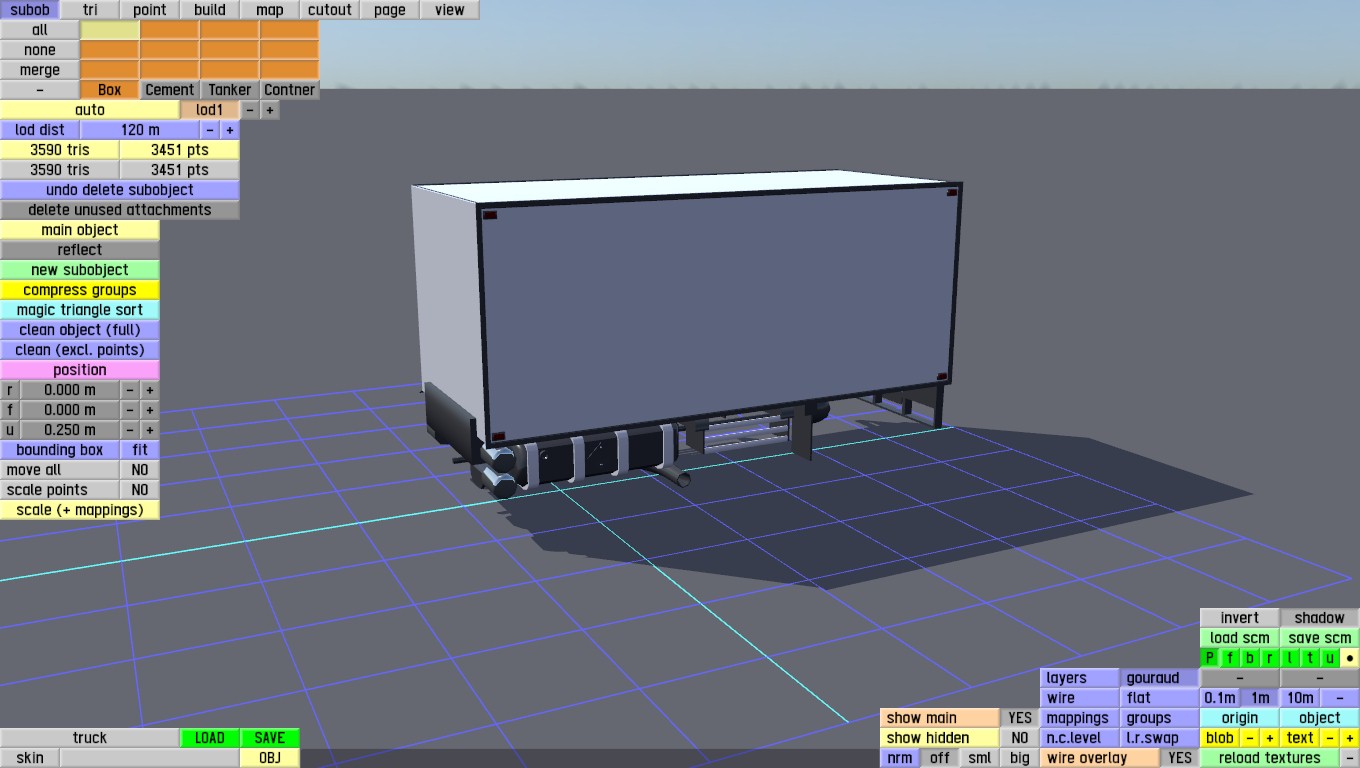Viewport: 1360px width, 768px height.
Task: Pick the Contner subobject slot
Action: 290,90
